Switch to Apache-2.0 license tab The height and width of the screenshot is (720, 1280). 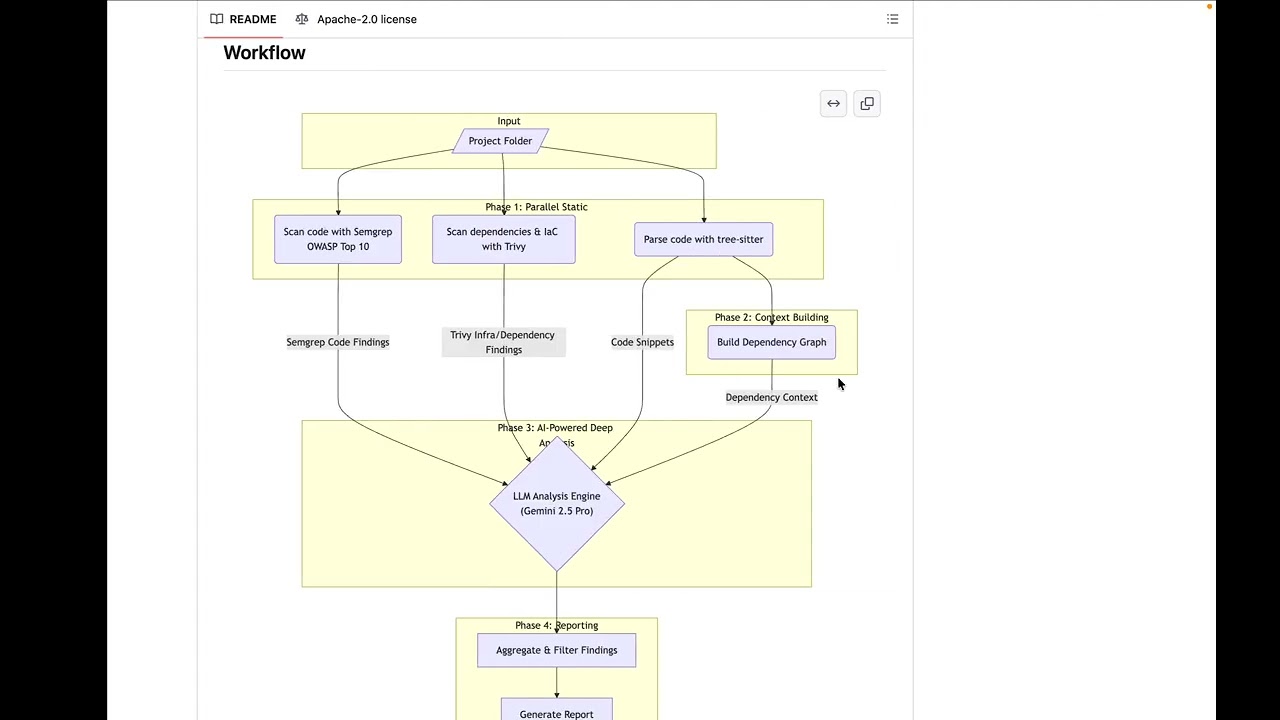356,19
